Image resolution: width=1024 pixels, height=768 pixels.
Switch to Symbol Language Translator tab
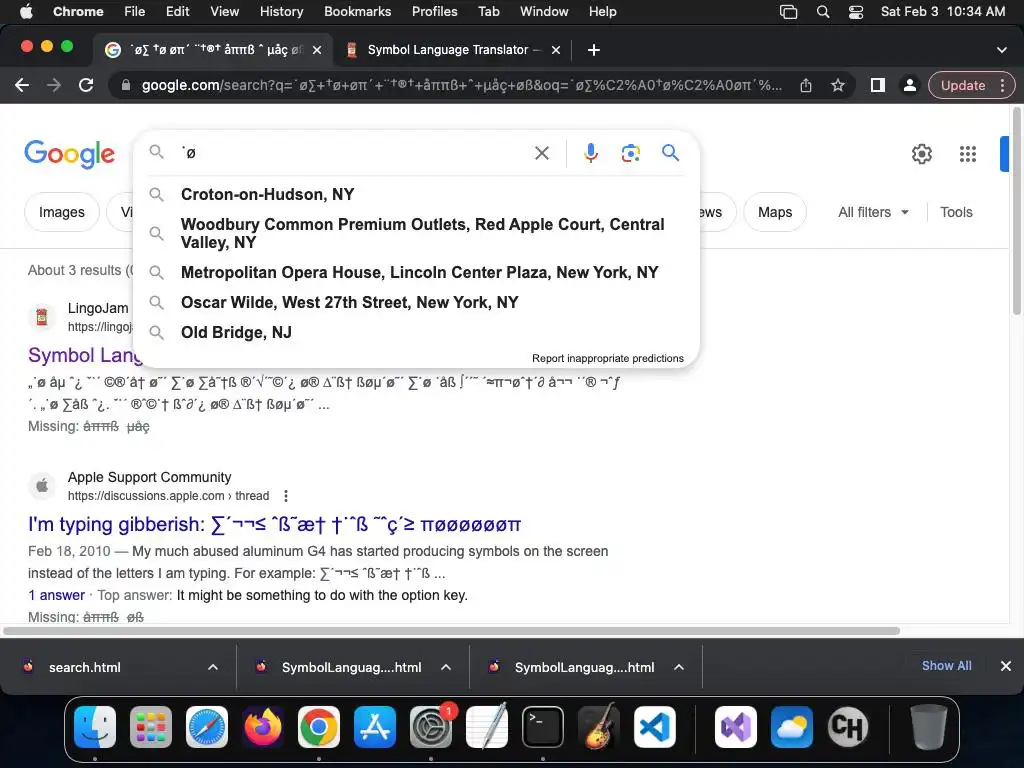coord(448,50)
